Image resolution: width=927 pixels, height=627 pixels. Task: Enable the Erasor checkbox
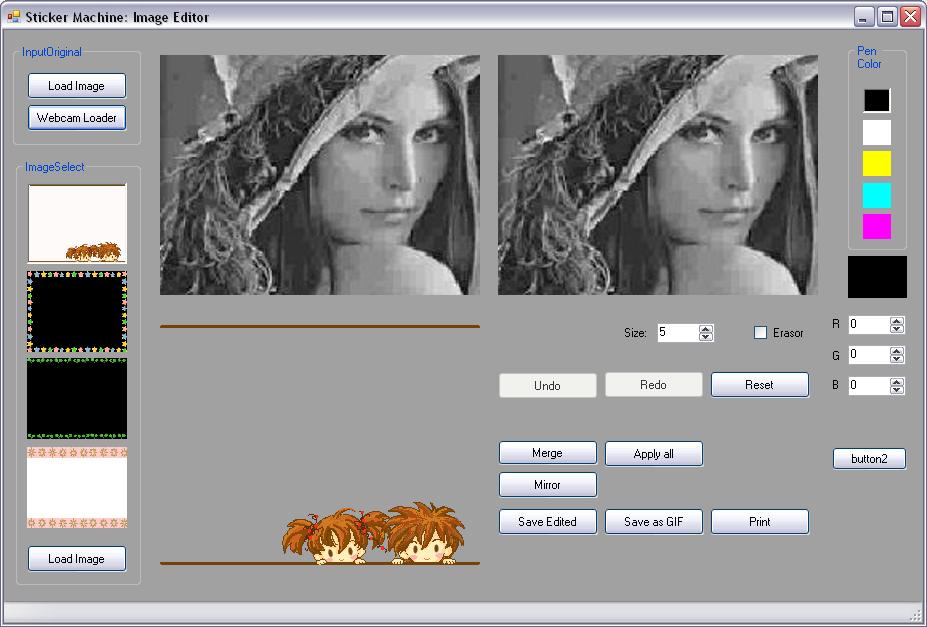point(760,333)
